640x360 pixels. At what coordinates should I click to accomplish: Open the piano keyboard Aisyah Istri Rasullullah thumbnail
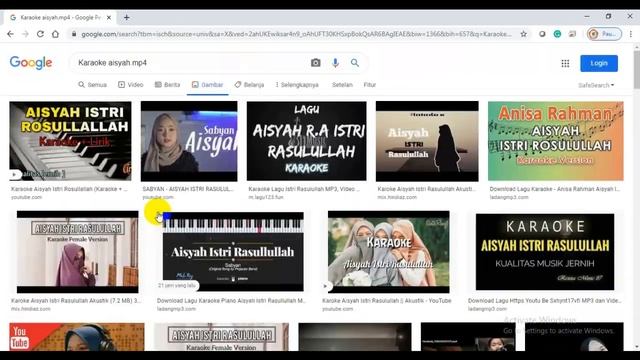click(x=233, y=251)
